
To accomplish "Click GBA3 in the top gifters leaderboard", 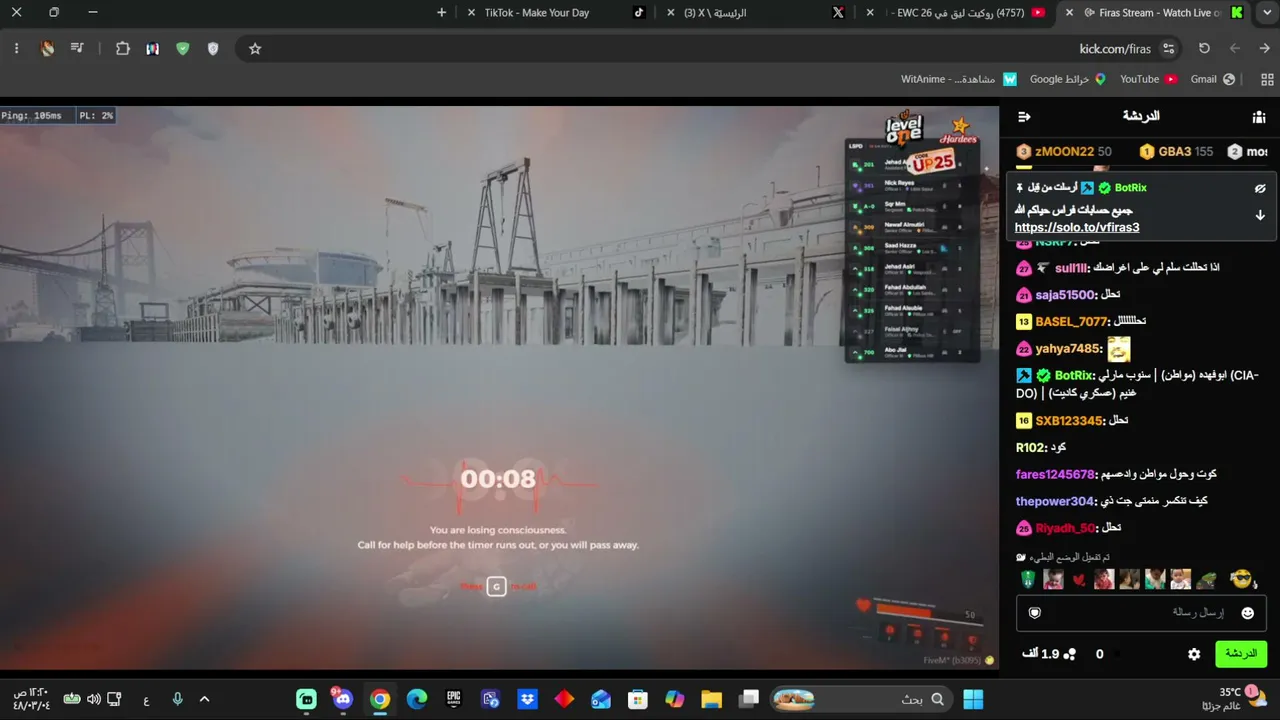I will pyautogui.click(x=1175, y=152).
